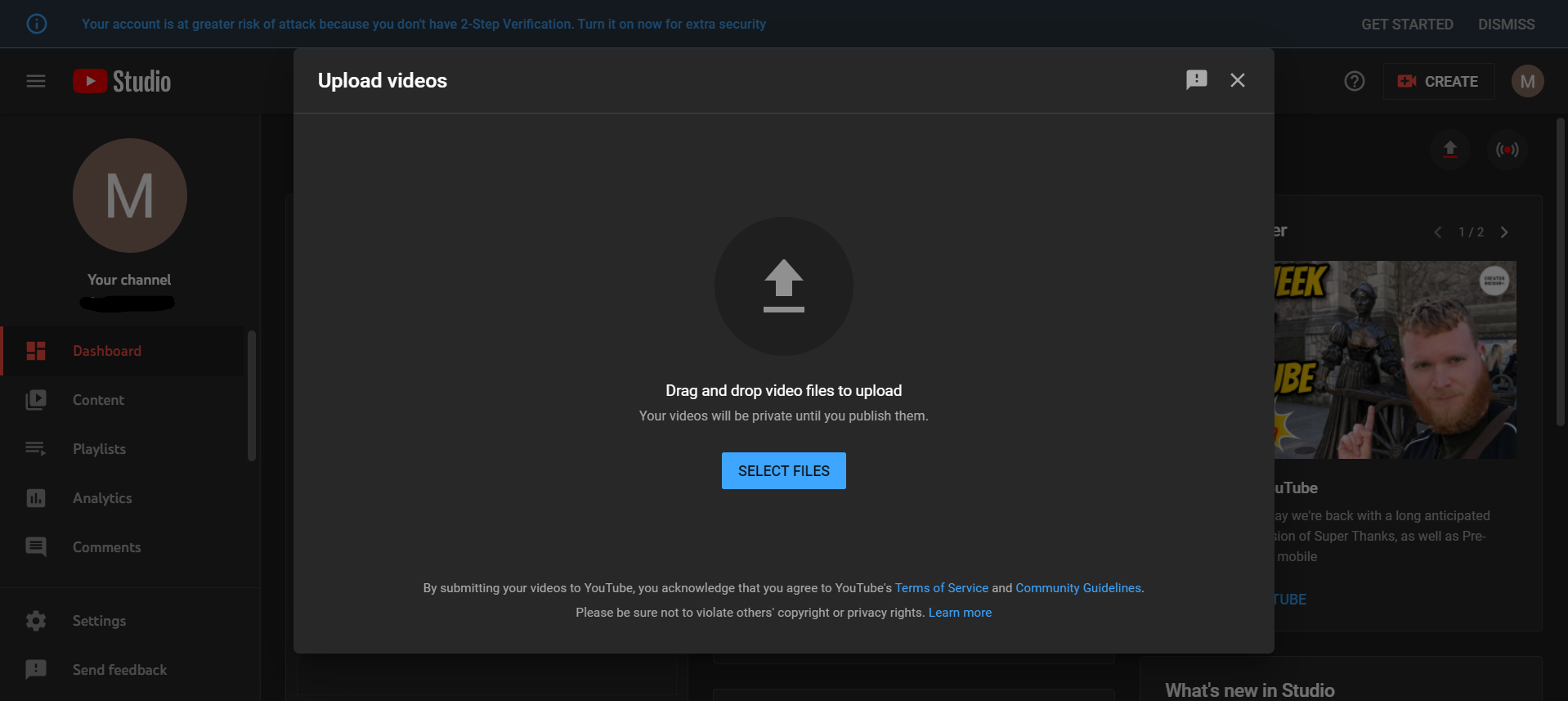Dismiss the security warning banner
1568x701 pixels.
(x=1506, y=24)
